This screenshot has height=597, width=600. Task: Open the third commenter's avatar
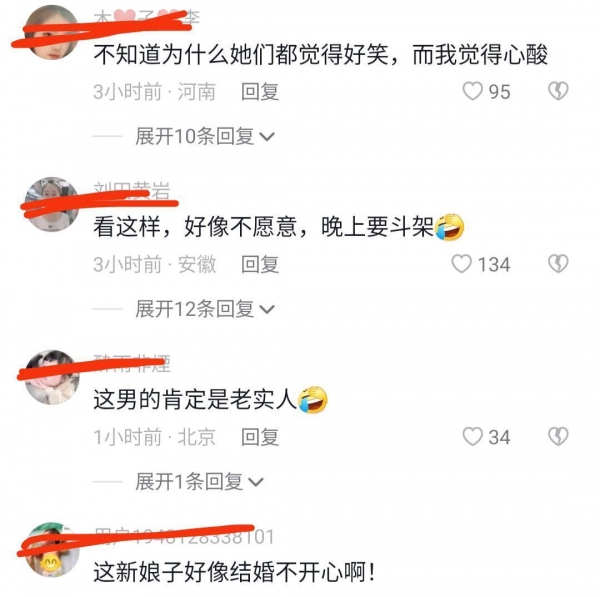[52, 377]
